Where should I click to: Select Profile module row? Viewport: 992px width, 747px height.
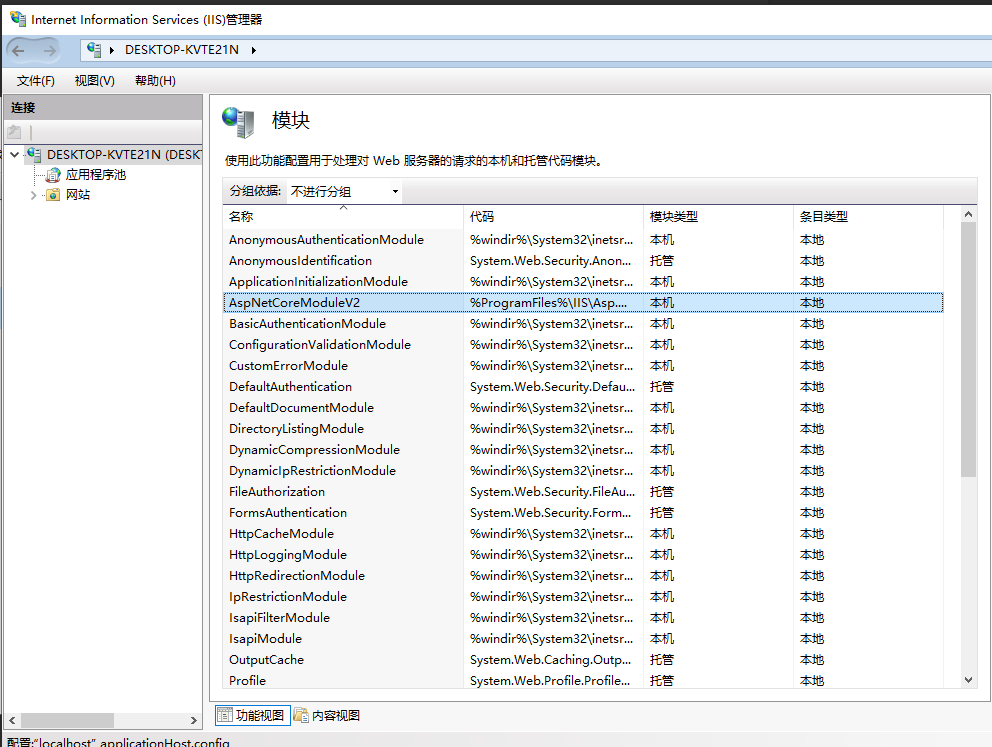point(583,681)
